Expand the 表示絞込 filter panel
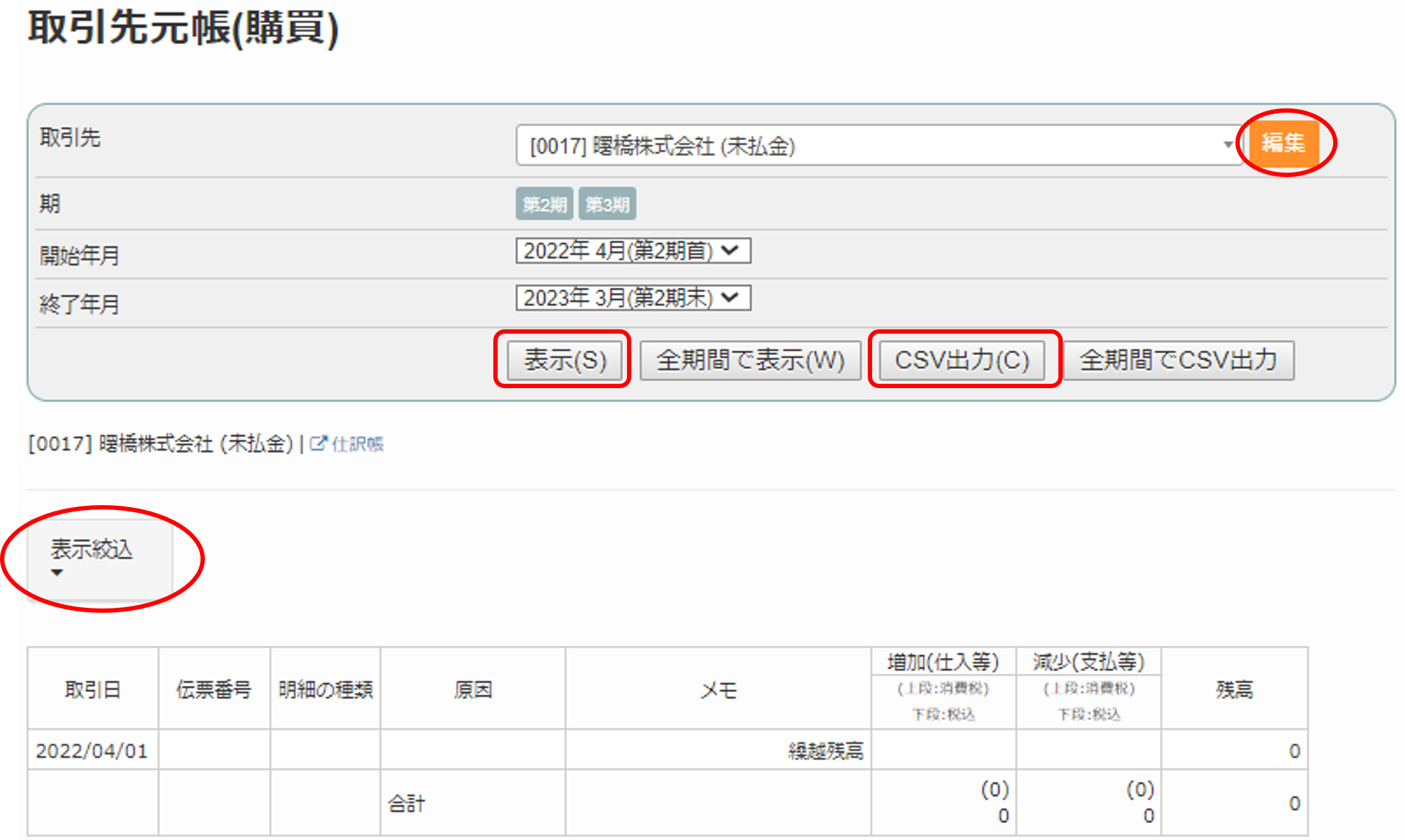1405x840 pixels. tap(100, 559)
